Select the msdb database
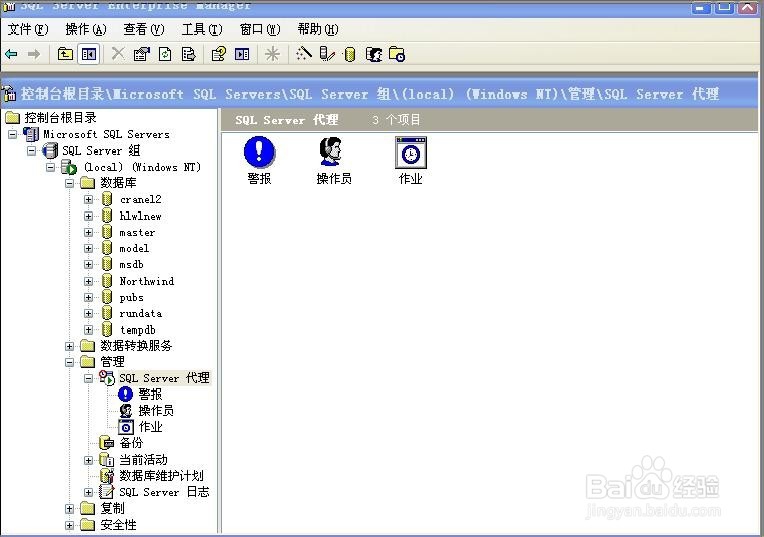The width and height of the screenshot is (764, 537). tap(132, 265)
